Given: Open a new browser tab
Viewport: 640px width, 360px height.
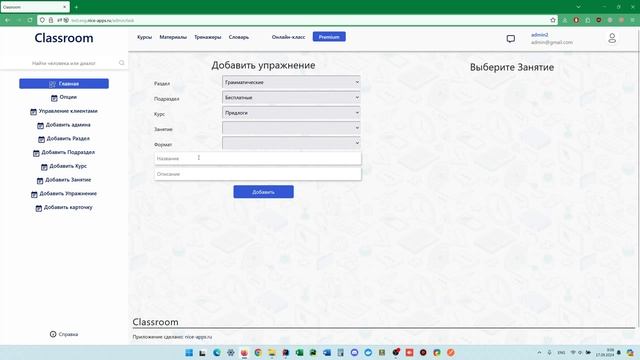Looking at the screenshot, I should coord(76,7).
